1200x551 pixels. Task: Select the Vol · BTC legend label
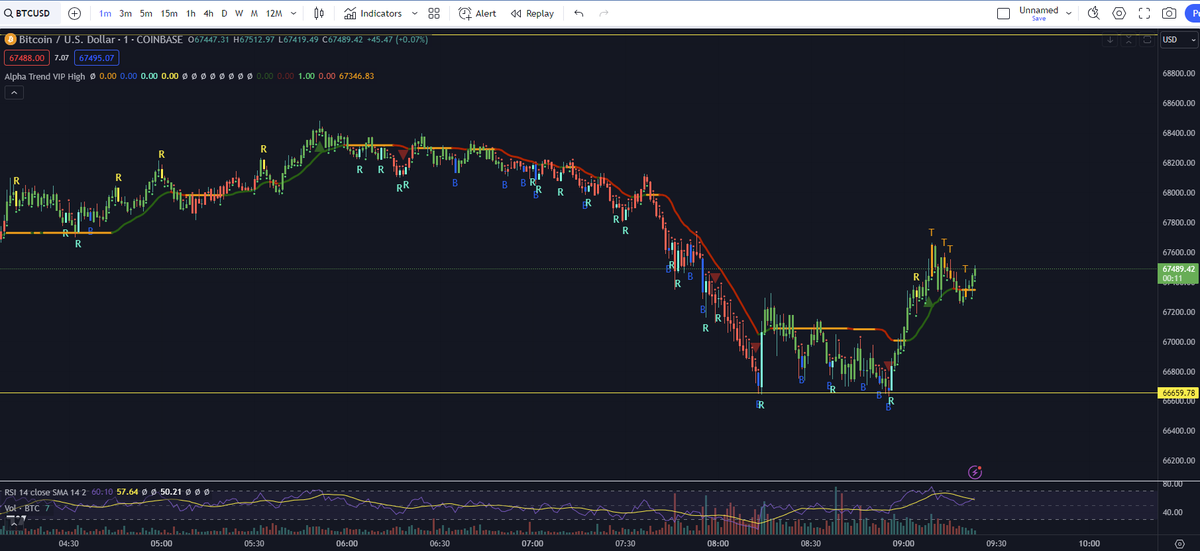tap(21, 508)
